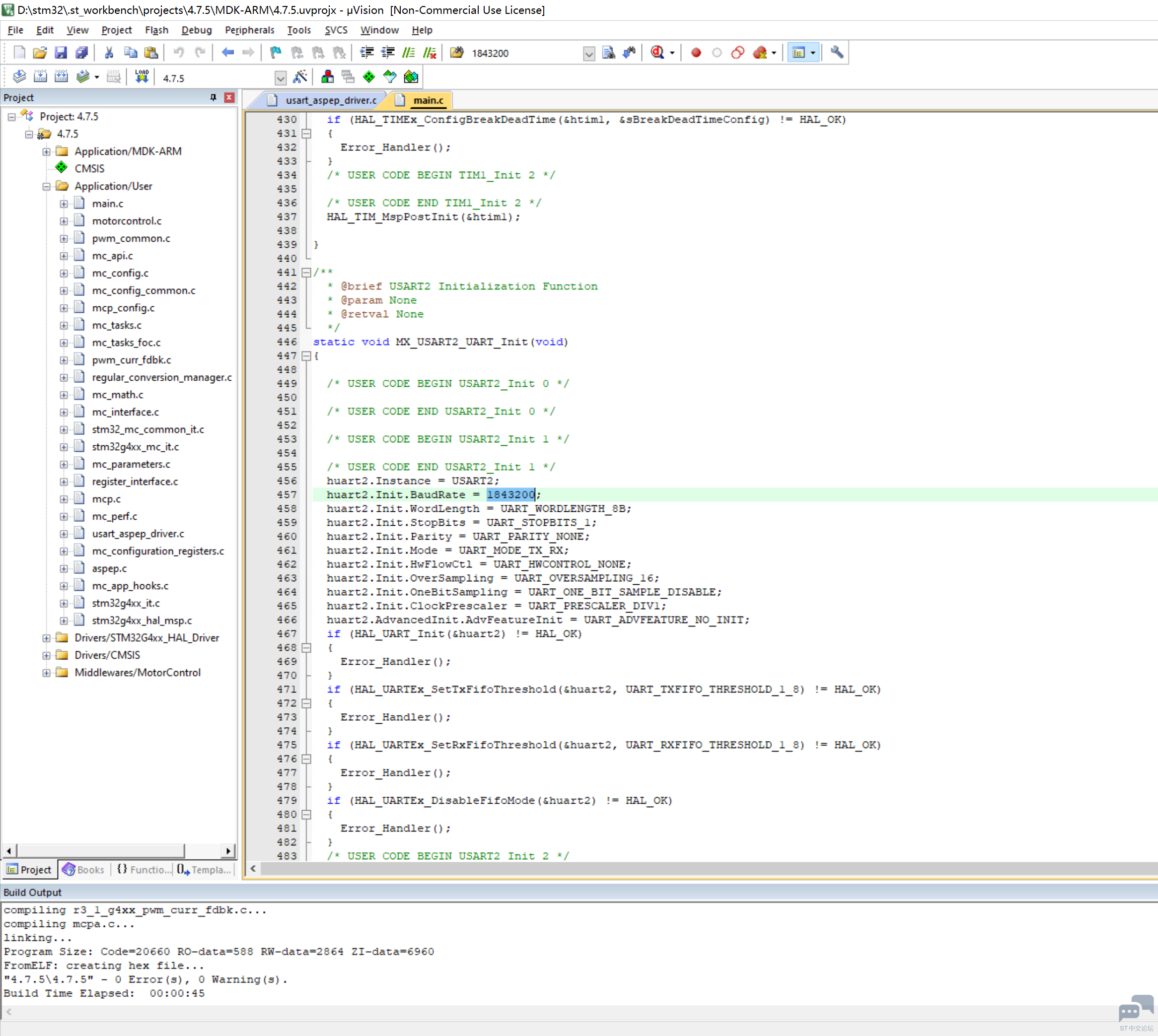Rebuild all target files icon
Viewport: 1158px width, 1036px height.
pos(61,77)
